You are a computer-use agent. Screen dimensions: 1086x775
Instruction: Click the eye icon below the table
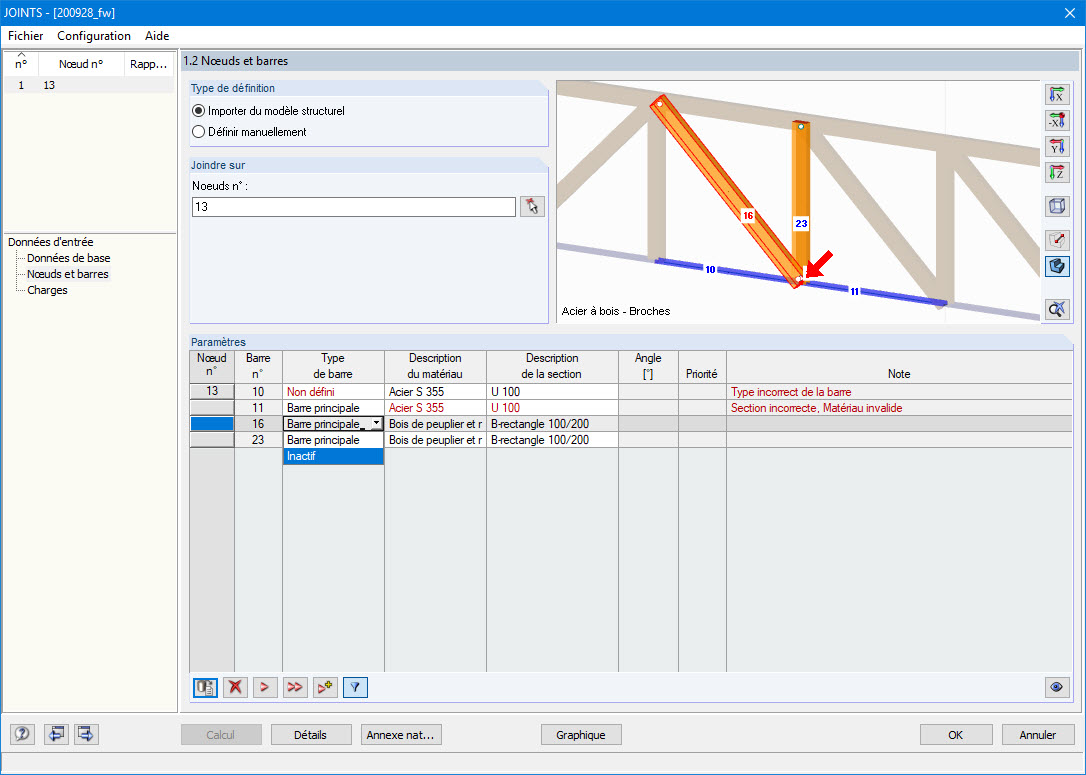(1056, 687)
